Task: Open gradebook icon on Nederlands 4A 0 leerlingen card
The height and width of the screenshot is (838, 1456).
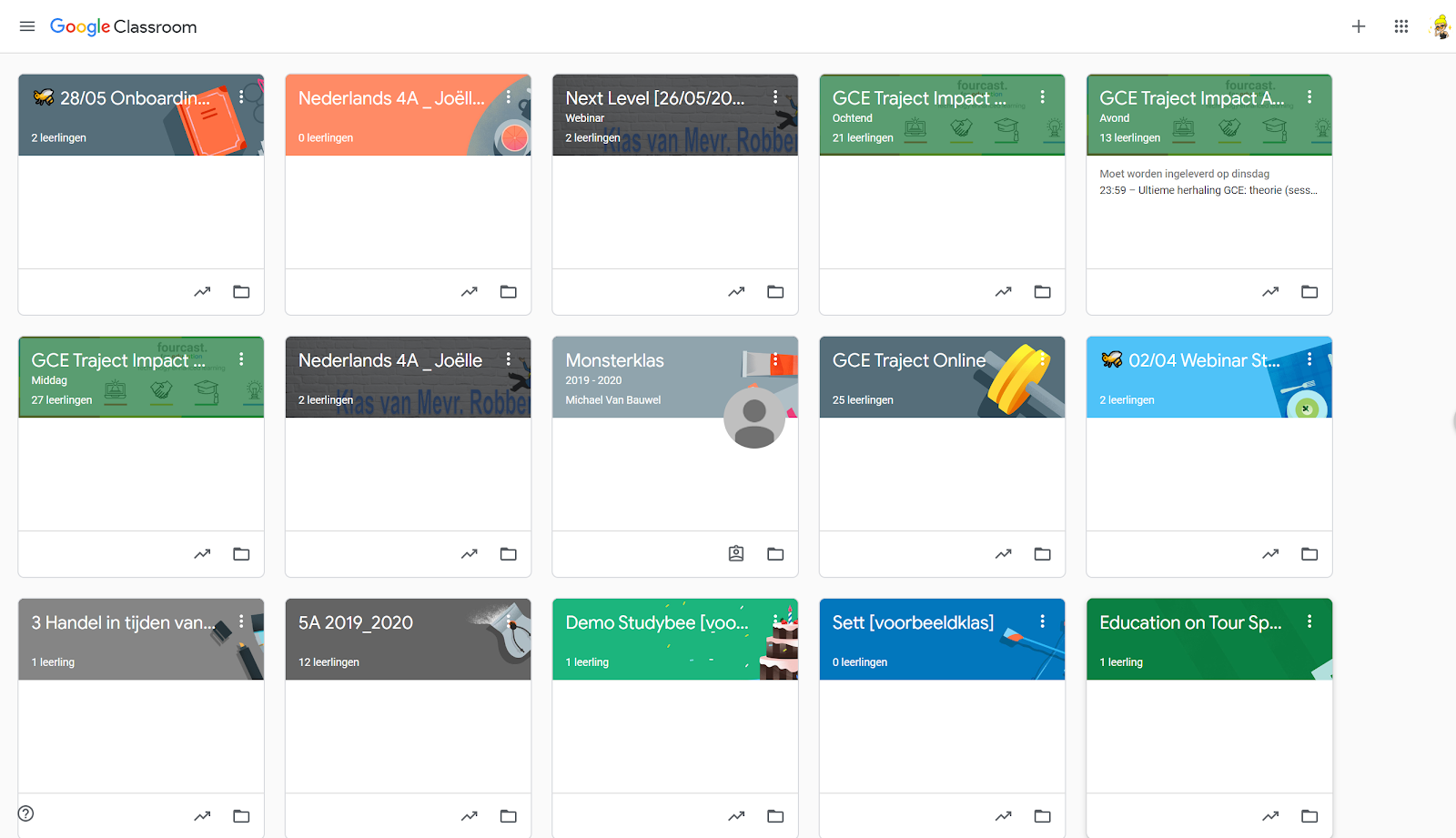Action: [x=470, y=292]
